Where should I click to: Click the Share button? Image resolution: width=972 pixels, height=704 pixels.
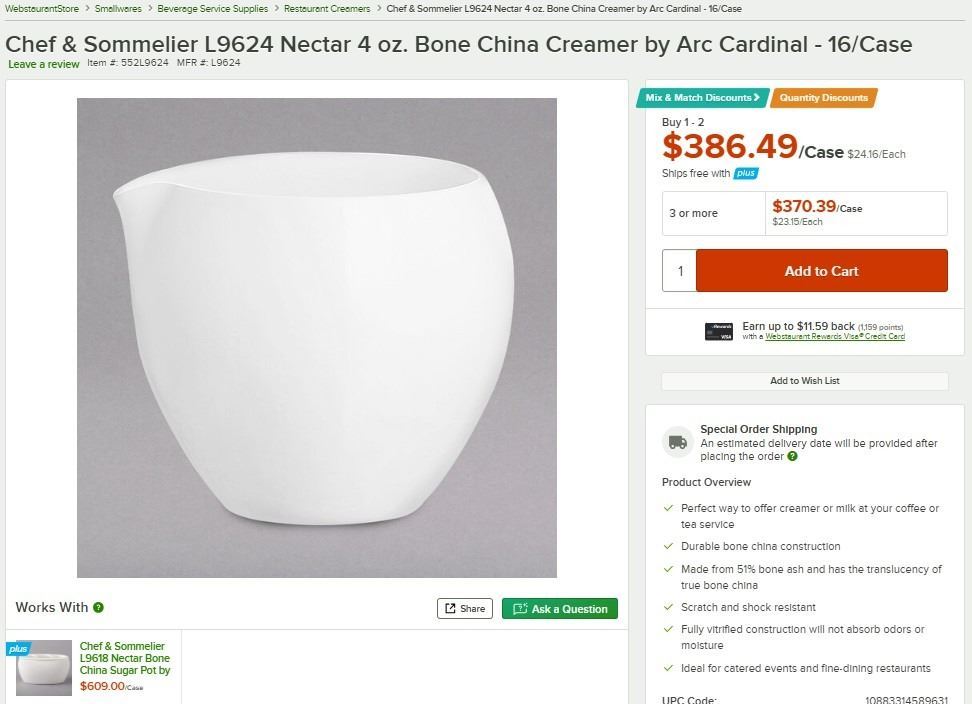click(x=465, y=608)
